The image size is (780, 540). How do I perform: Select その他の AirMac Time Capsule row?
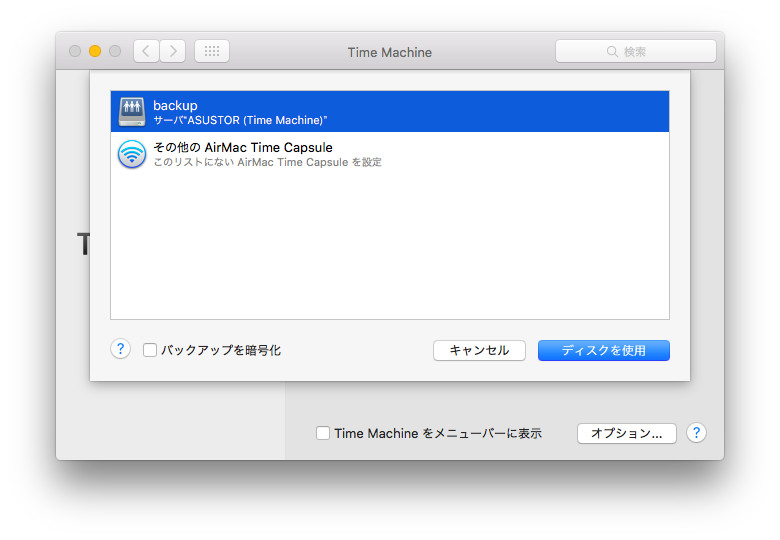pos(390,154)
